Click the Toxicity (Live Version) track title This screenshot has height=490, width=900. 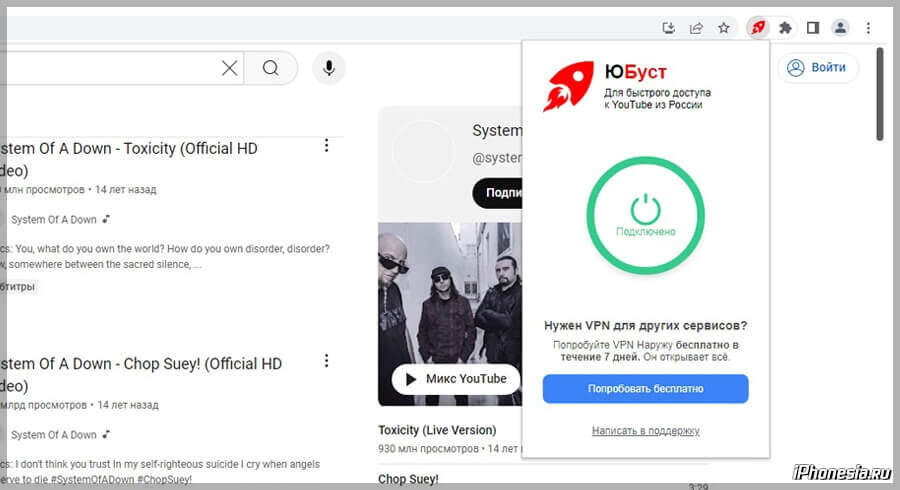437,430
